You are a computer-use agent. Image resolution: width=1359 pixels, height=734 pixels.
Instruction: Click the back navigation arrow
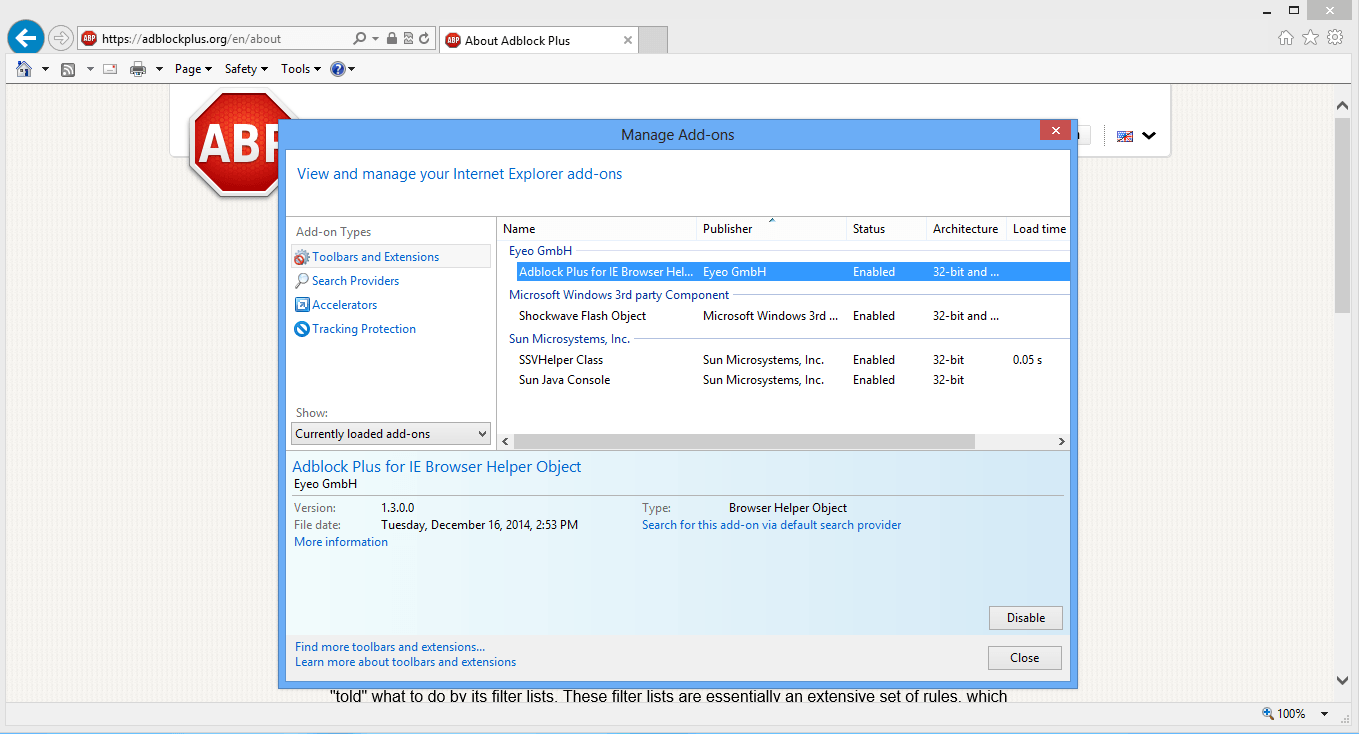coord(25,38)
